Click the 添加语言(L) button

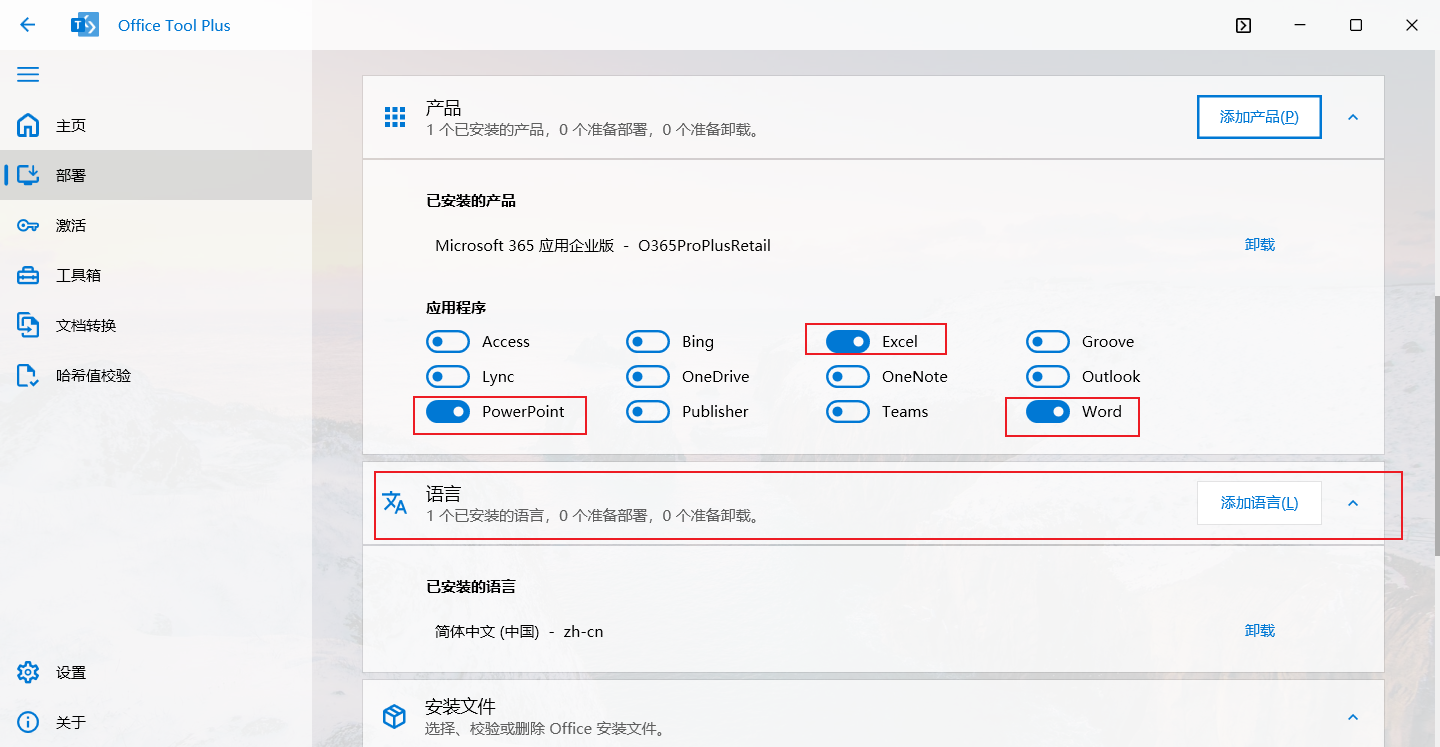coord(1259,503)
